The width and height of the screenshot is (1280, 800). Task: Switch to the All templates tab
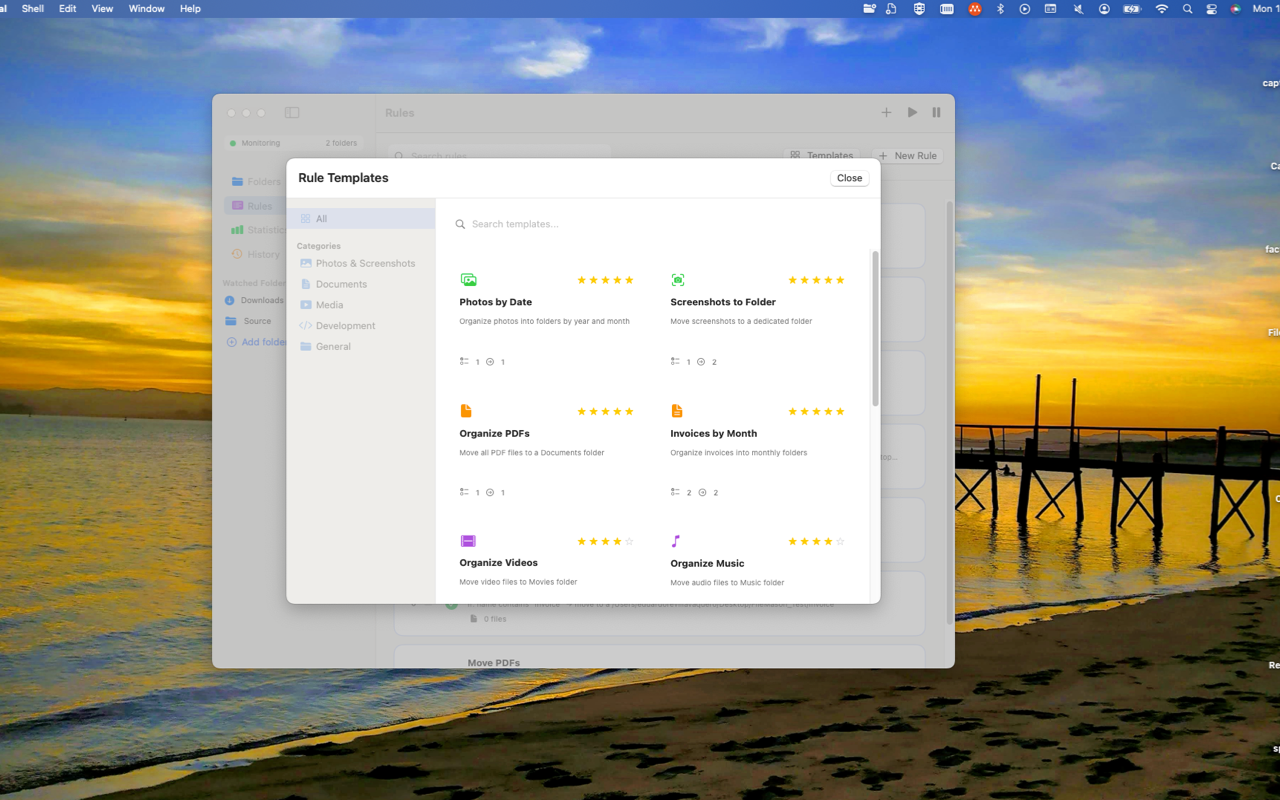click(x=320, y=218)
